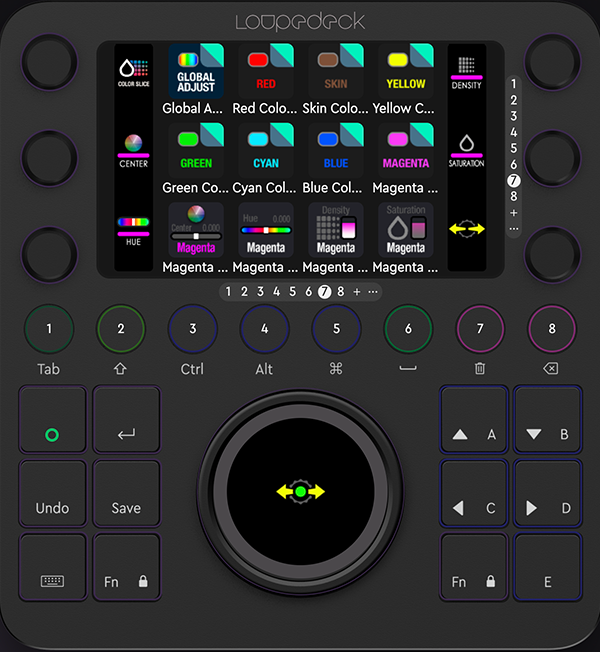Click round button 8 with backspace icon

pyautogui.click(x=552, y=328)
